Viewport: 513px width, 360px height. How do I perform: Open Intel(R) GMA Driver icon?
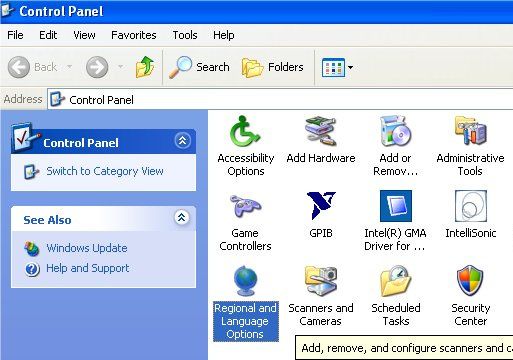click(x=396, y=206)
